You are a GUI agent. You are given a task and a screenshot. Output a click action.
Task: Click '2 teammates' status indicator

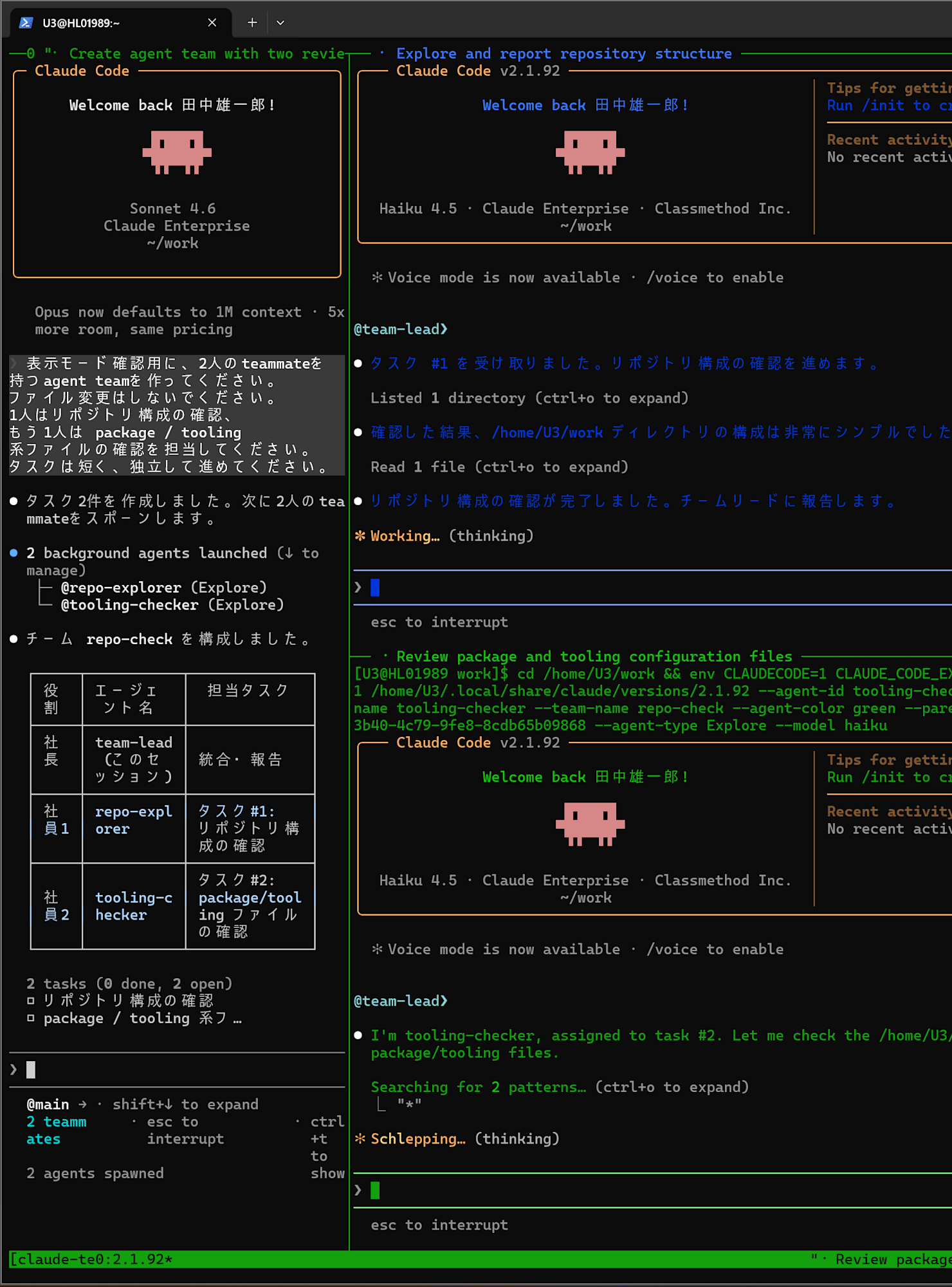57,1131
